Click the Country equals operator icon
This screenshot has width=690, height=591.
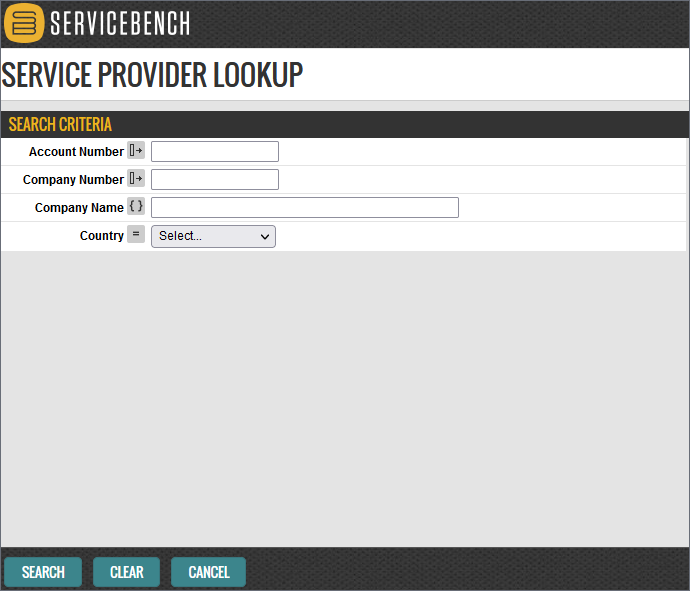coord(136,234)
